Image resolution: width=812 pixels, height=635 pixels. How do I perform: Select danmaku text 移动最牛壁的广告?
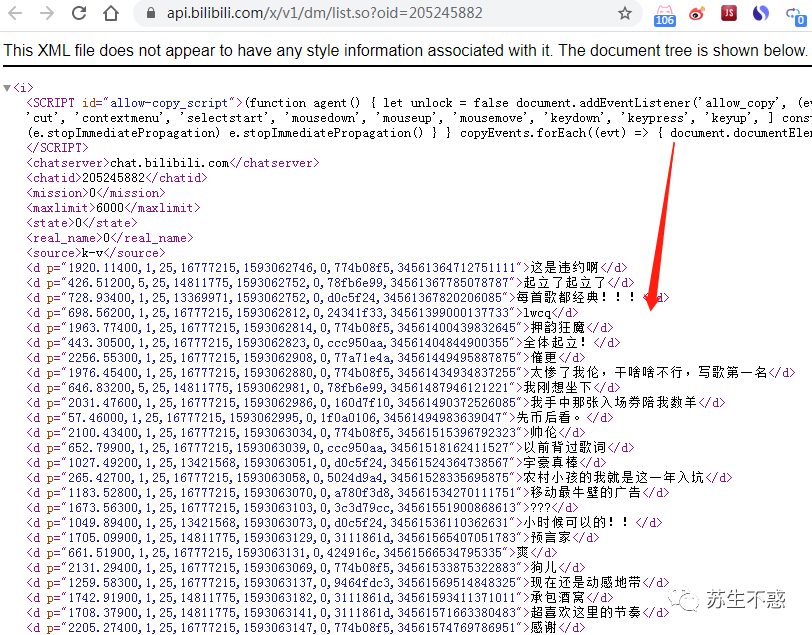[x=586, y=493]
